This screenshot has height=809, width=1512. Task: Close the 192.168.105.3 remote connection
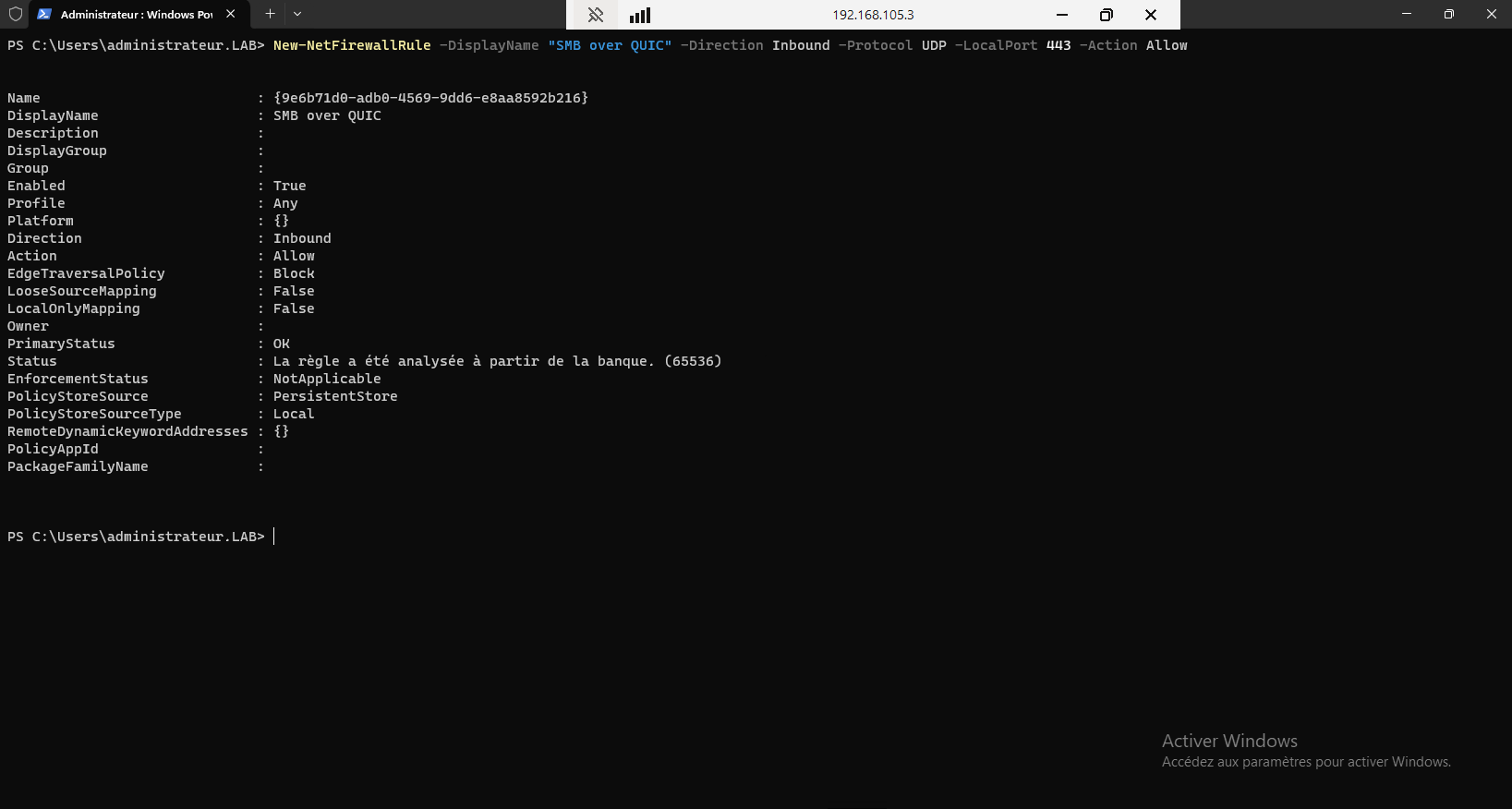pos(1151,15)
